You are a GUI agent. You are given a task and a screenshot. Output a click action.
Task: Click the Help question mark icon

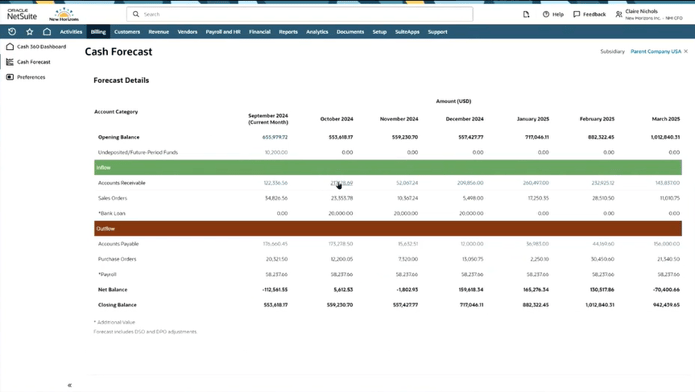point(546,14)
